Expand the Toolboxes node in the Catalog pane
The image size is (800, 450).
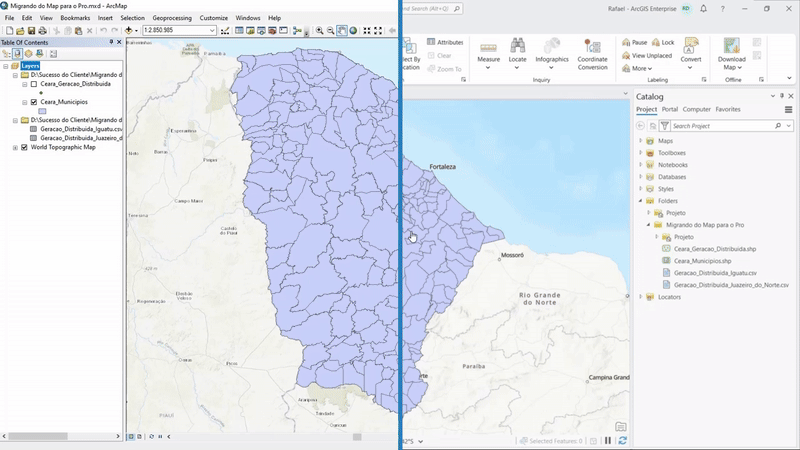641,153
